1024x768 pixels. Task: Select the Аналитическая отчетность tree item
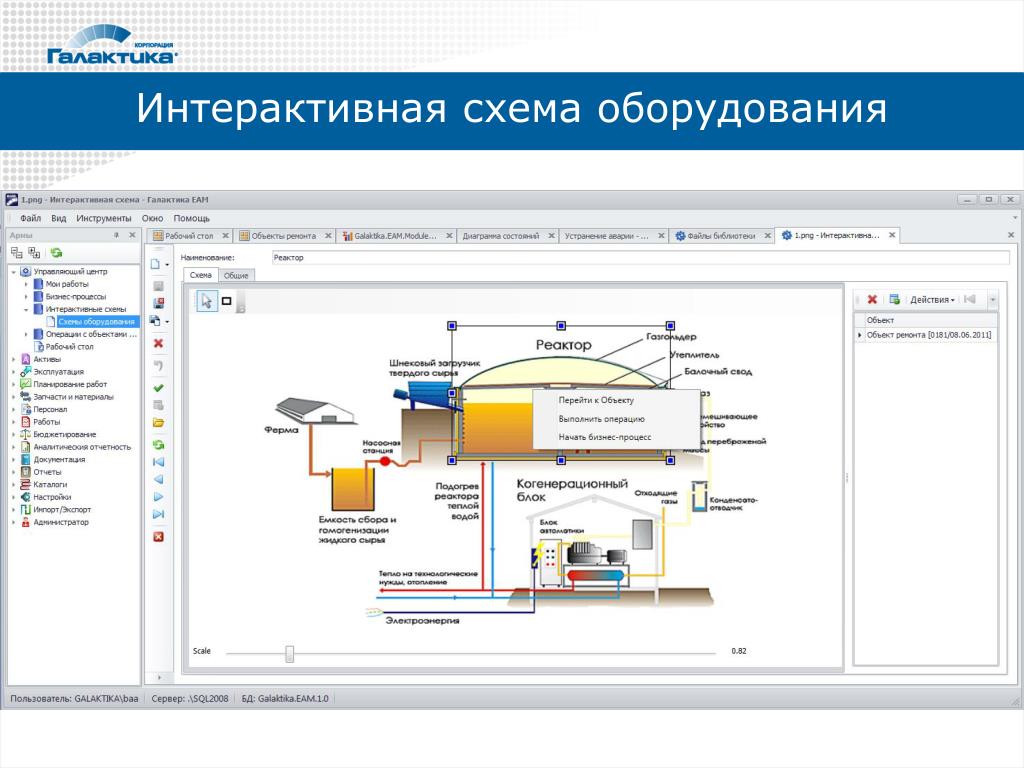[82, 447]
